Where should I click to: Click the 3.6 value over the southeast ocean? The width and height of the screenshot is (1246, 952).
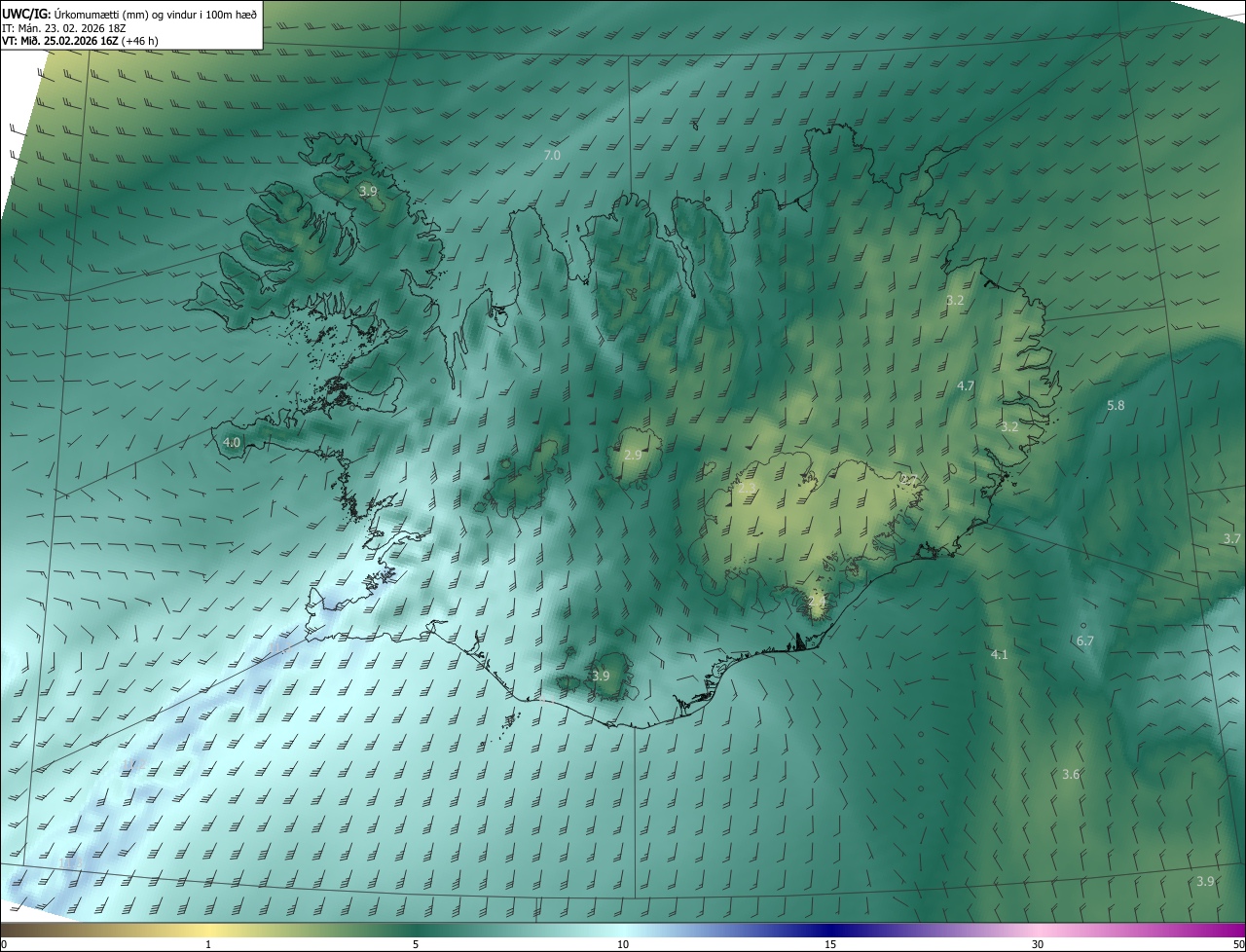[1071, 774]
